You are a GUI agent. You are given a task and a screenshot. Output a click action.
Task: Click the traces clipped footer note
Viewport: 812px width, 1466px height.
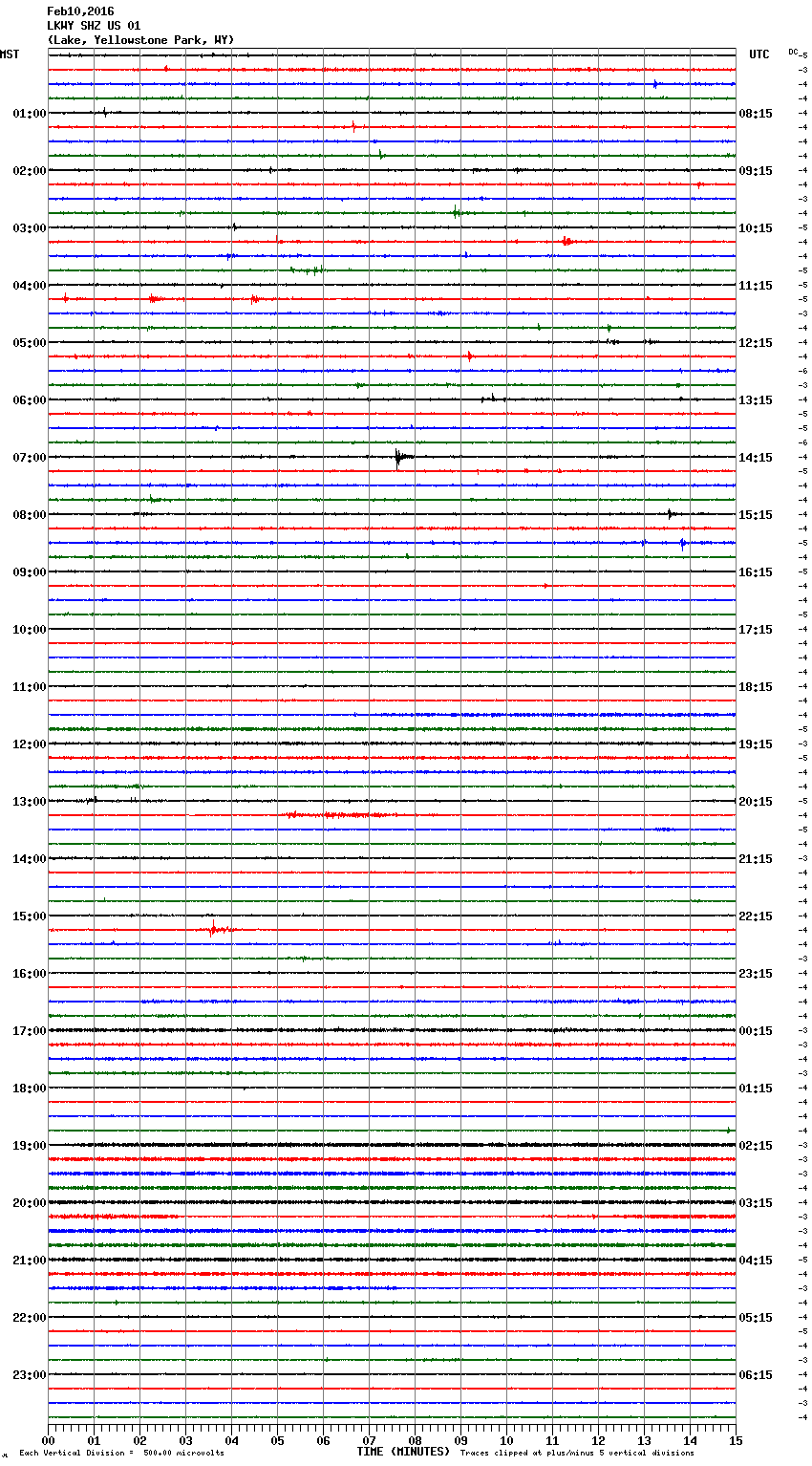coord(577,1453)
